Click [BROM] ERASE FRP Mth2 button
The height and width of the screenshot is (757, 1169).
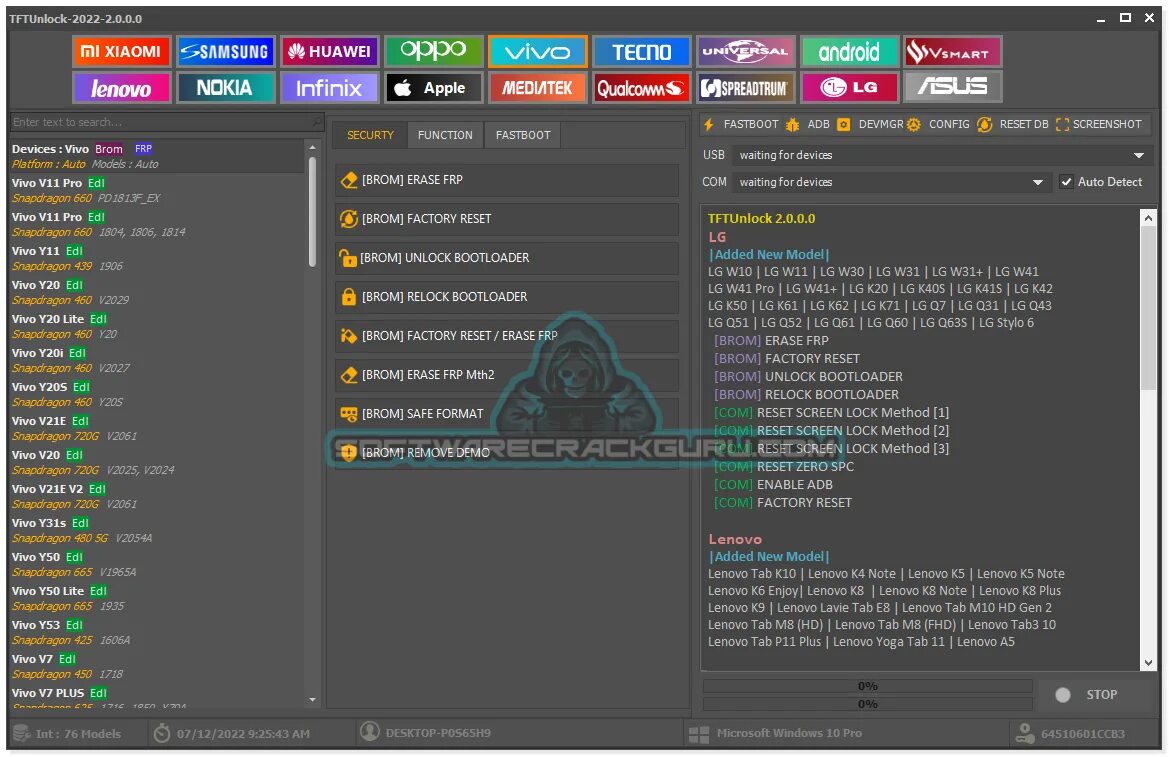(x=506, y=374)
